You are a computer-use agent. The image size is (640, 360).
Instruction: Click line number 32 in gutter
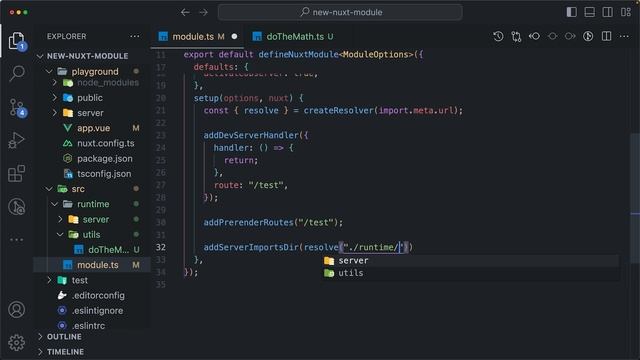coord(161,247)
